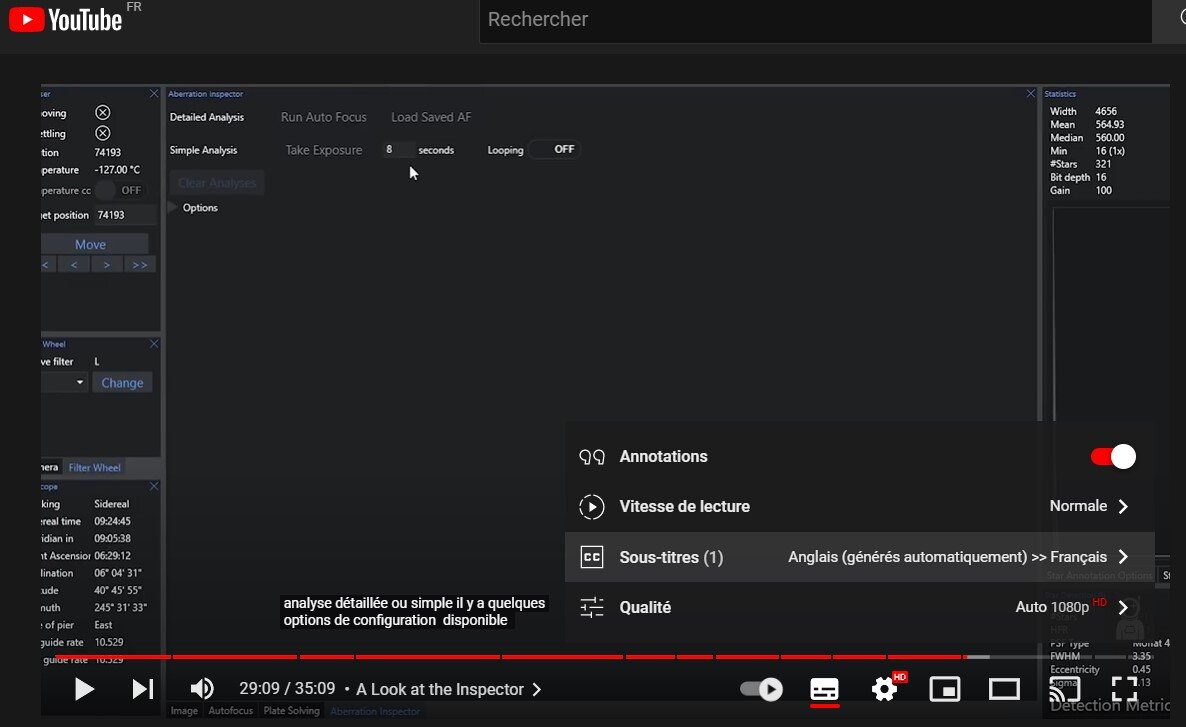Close the Filter Wheel panel

[x=154, y=344]
